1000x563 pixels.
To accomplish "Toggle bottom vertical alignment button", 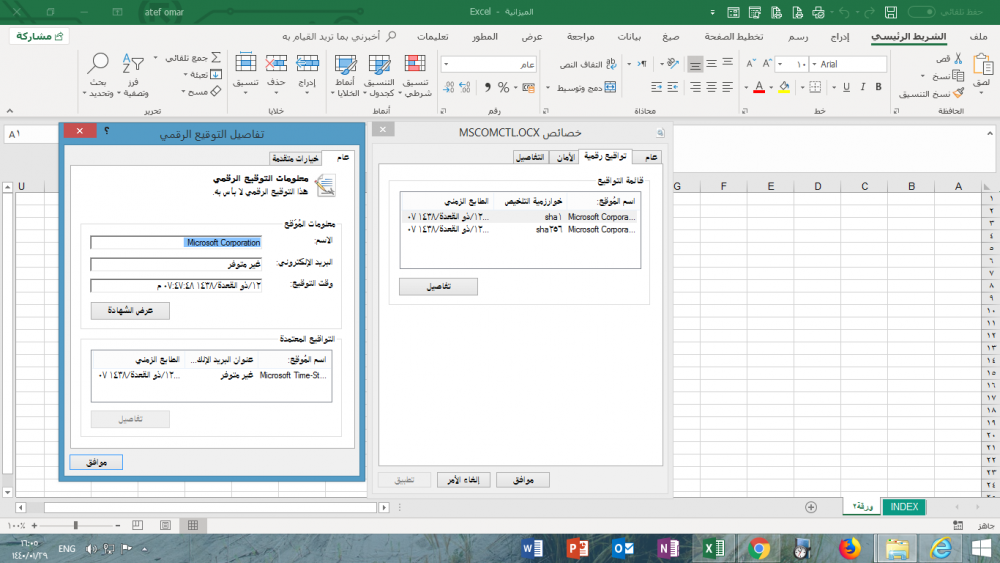I will tap(695, 64).
